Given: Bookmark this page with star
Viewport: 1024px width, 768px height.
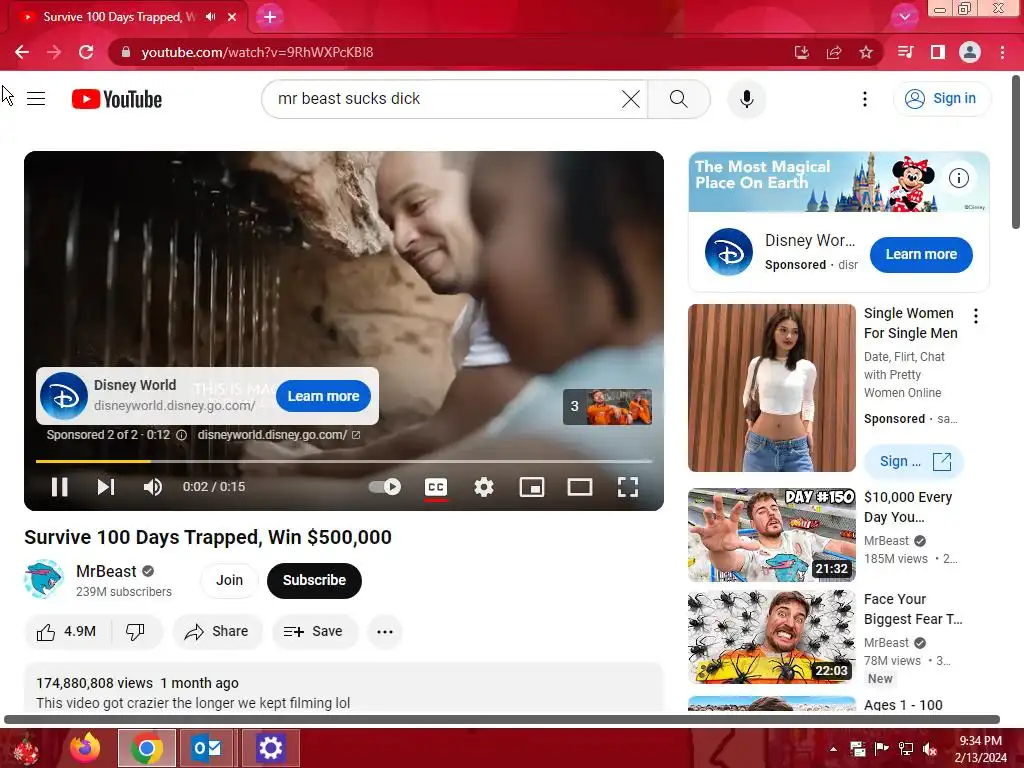Looking at the screenshot, I should pyautogui.click(x=866, y=52).
